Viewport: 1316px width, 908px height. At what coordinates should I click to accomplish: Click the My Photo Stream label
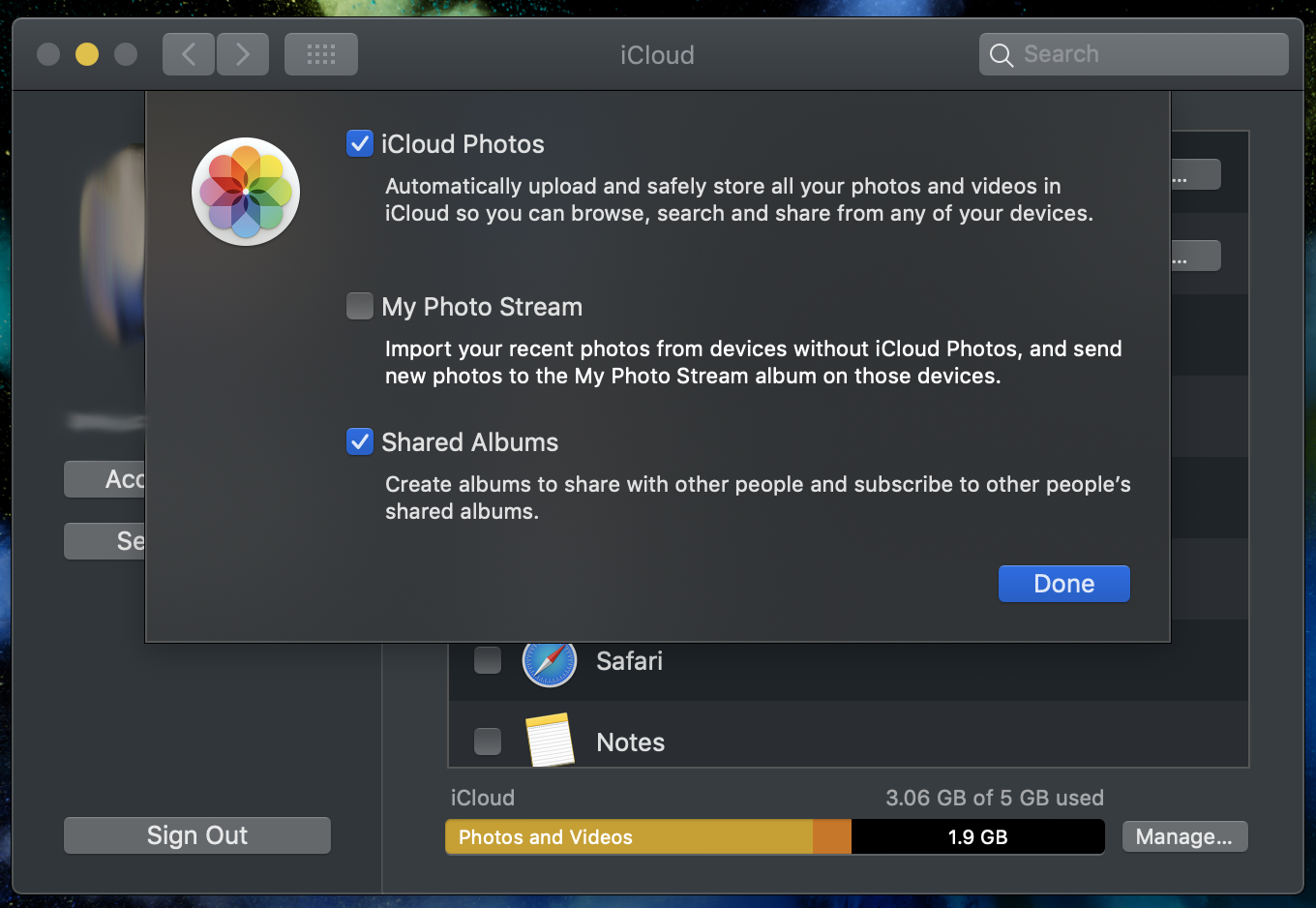point(482,307)
